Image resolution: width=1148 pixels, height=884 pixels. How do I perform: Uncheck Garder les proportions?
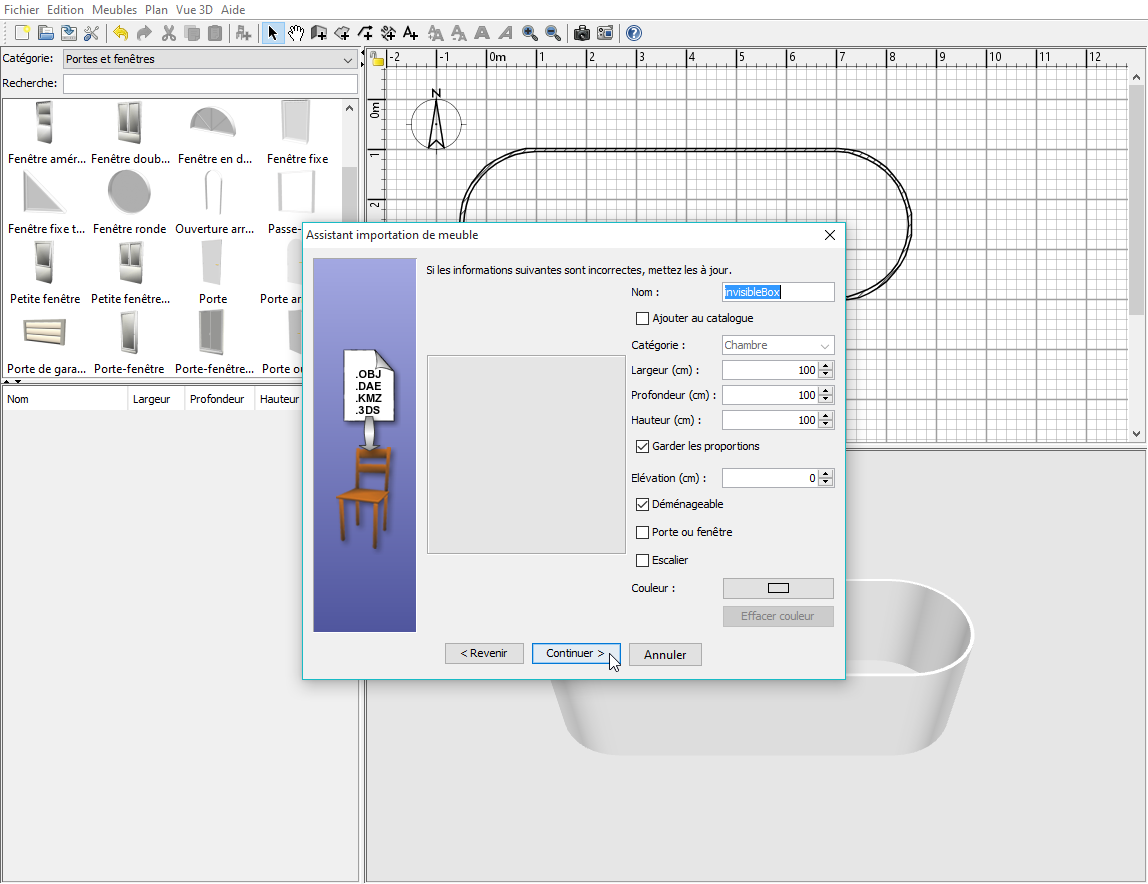tap(642, 446)
